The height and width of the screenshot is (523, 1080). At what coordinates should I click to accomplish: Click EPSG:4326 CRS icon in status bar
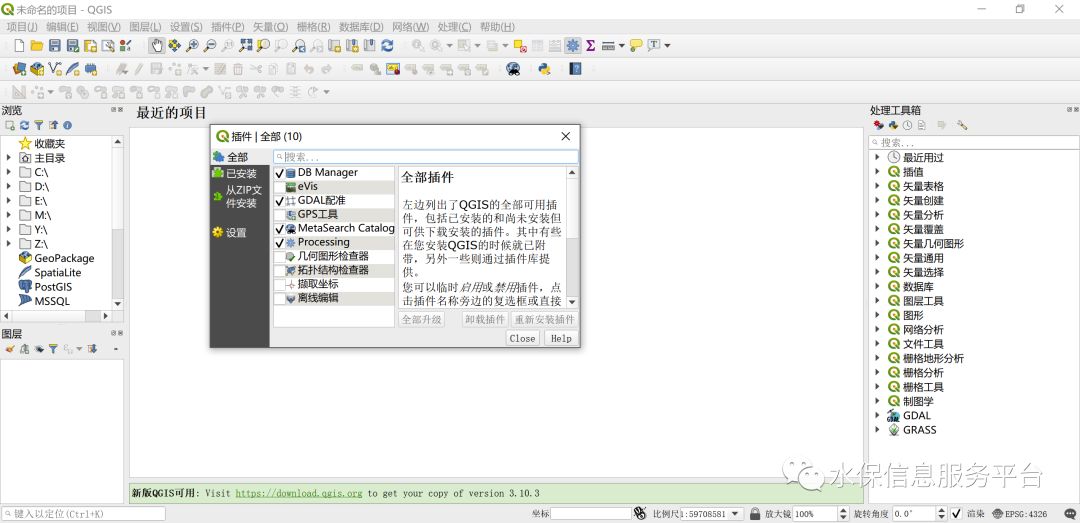1019,513
